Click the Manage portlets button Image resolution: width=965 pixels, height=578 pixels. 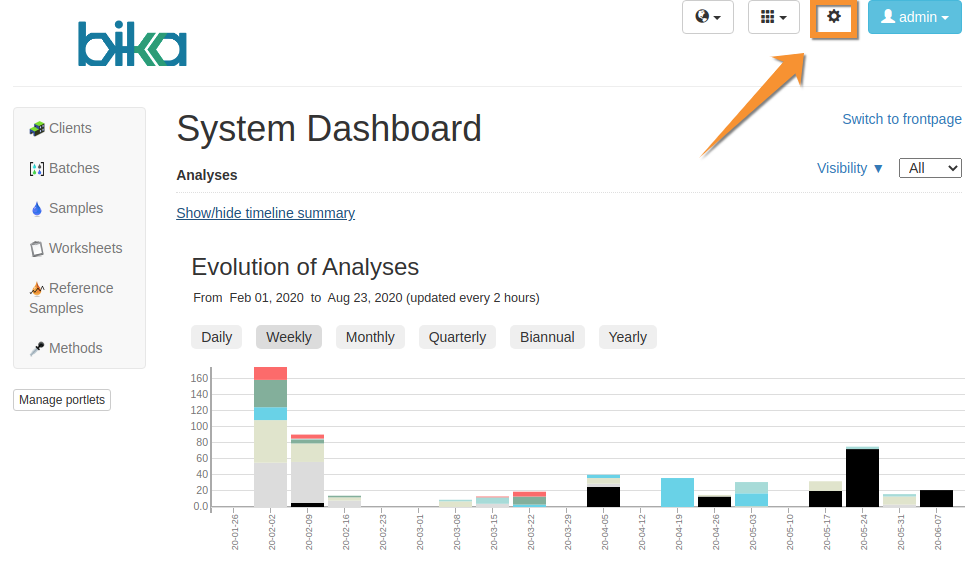[62, 400]
